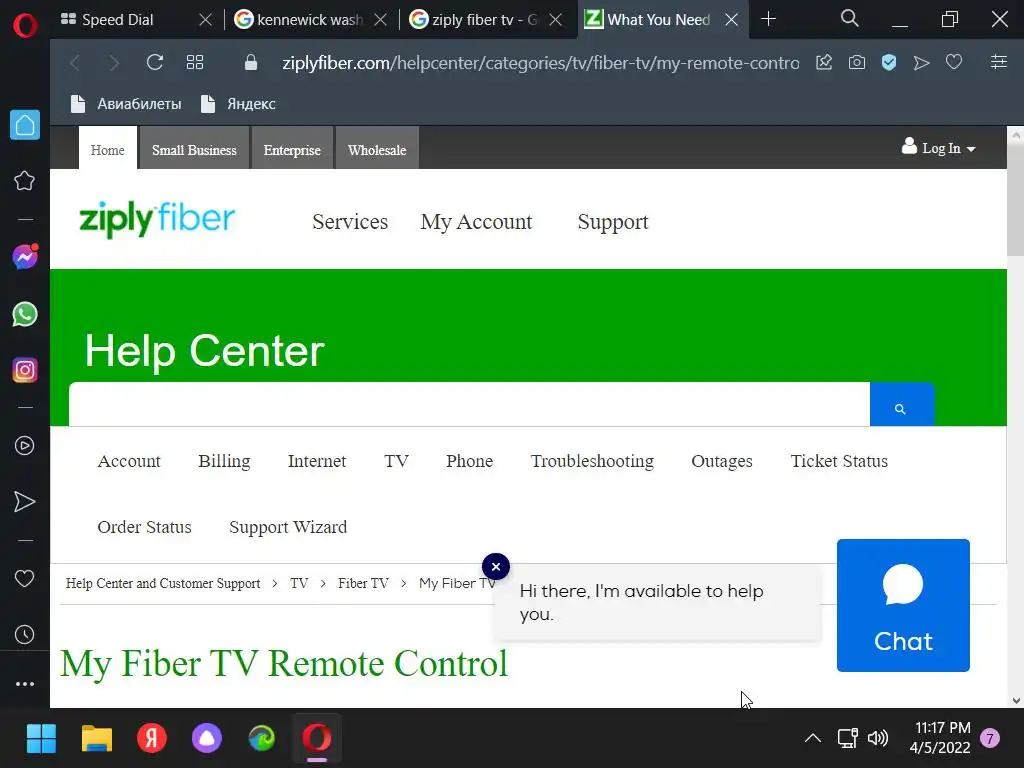1024x768 pixels.
Task: Open Yandex browser from taskbar
Action: pos(152,739)
